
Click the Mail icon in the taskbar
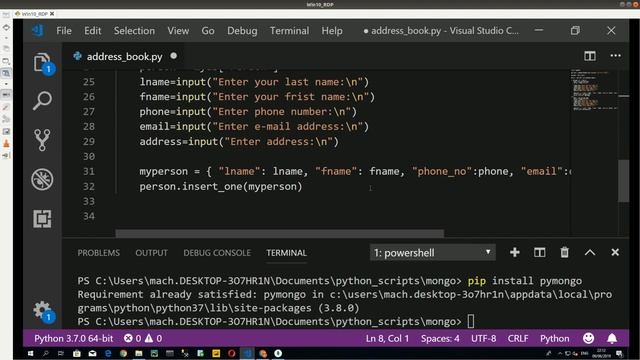coord(92,353)
